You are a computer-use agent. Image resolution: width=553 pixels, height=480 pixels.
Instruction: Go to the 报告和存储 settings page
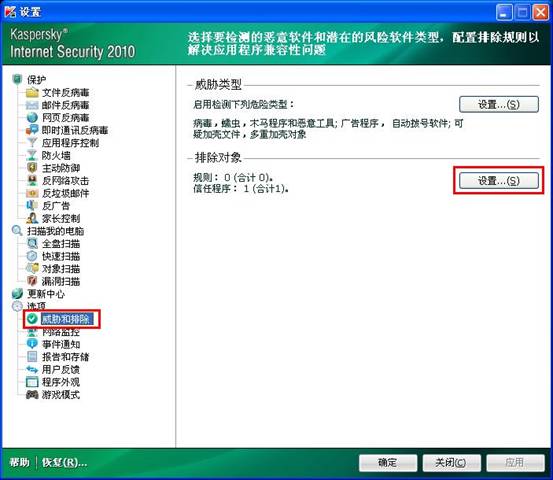point(65,357)
